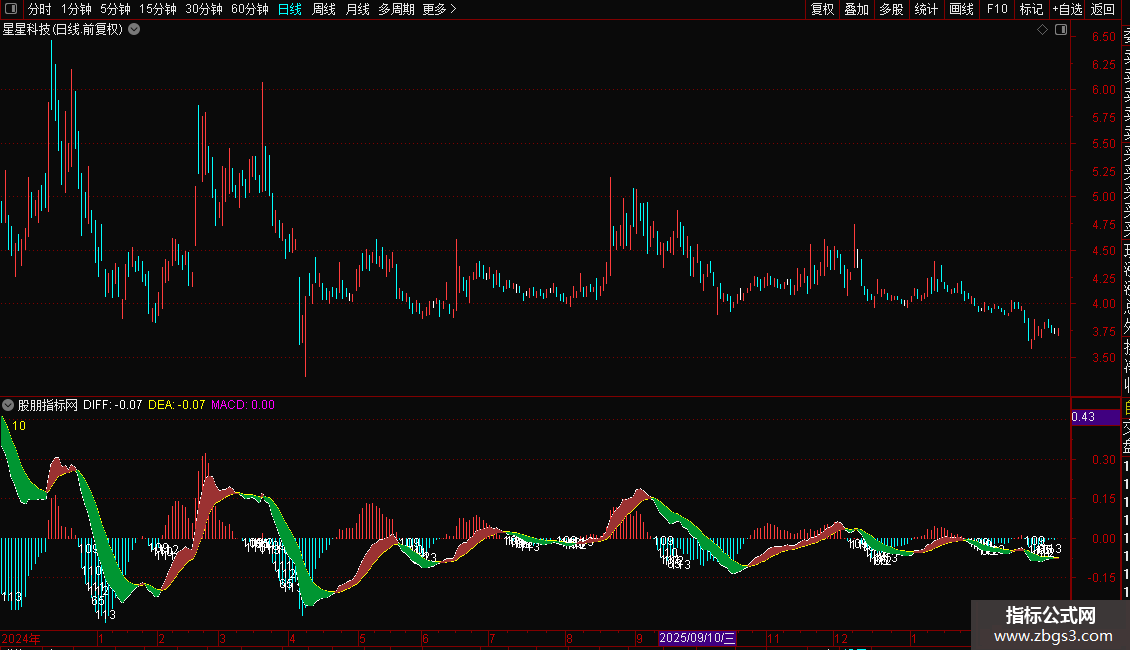Image resolution: width=1130 pixels, height=650 pixels.
Task: Click the 返回 back button
Action: tap(1103, 9)
